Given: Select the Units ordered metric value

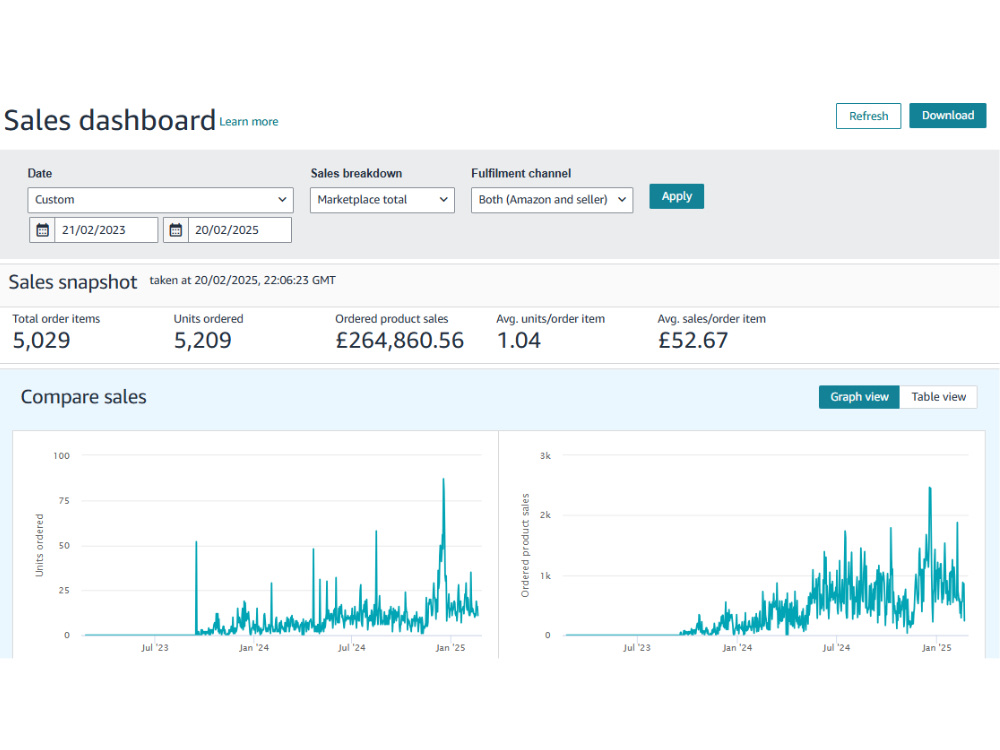Looking at the screenshot, I should (x=203, y=341).
